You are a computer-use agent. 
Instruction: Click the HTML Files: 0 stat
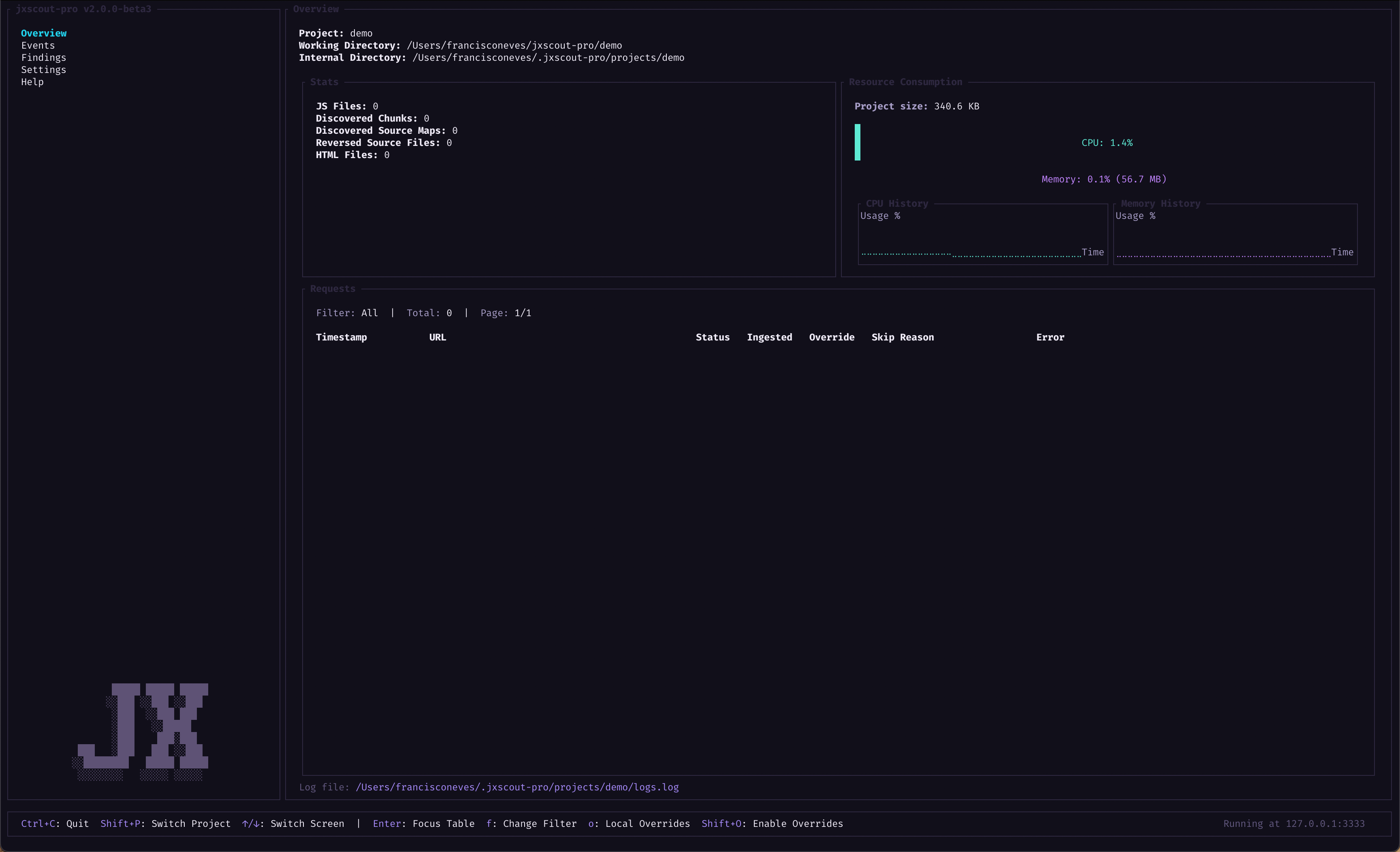(x=353, y=155)
